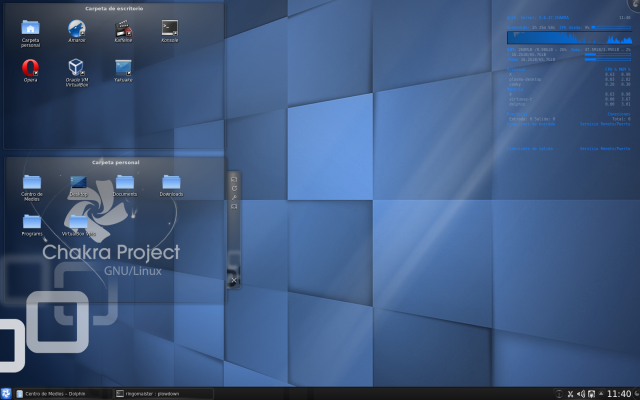Open the Konsole terminal icon
Screen dimensions: 640x400
pyautogui.click(x=170, y=28)
